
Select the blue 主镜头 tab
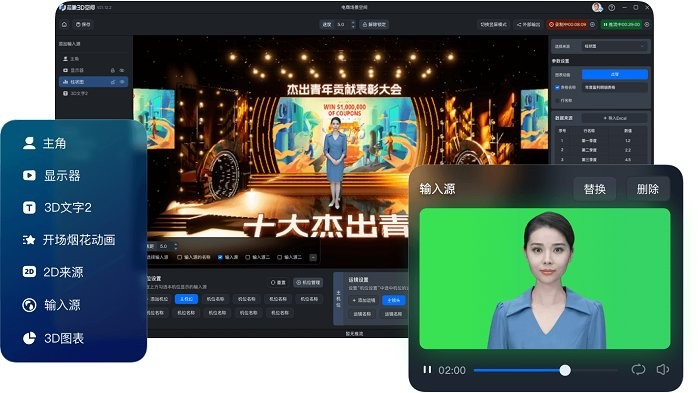click(x=394, y=301)
